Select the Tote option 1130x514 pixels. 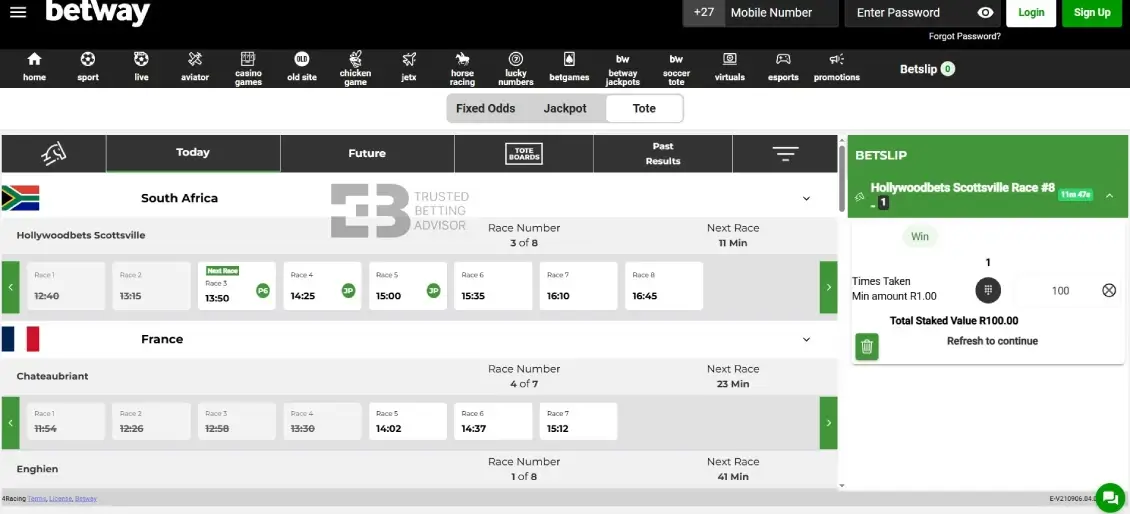[644, 109]
